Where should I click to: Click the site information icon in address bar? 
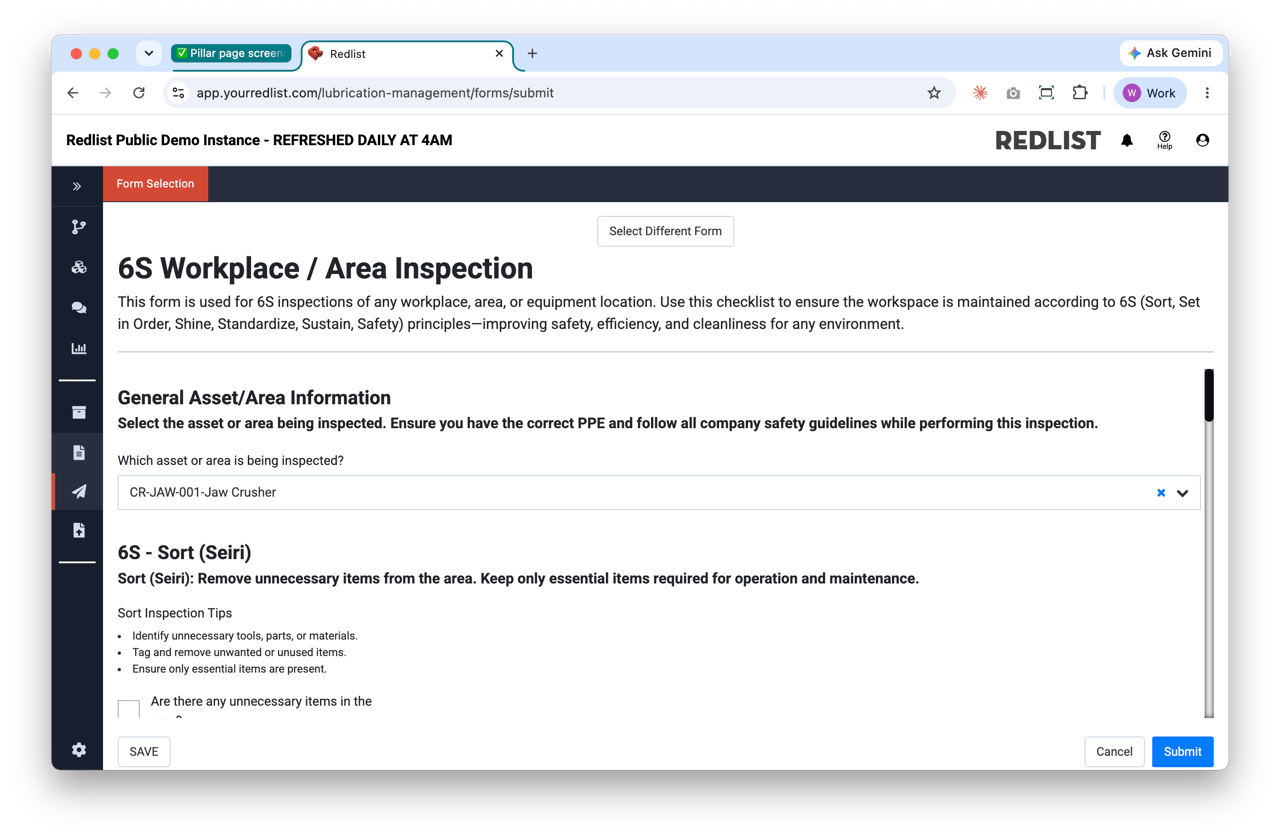[x=178, y=93]
